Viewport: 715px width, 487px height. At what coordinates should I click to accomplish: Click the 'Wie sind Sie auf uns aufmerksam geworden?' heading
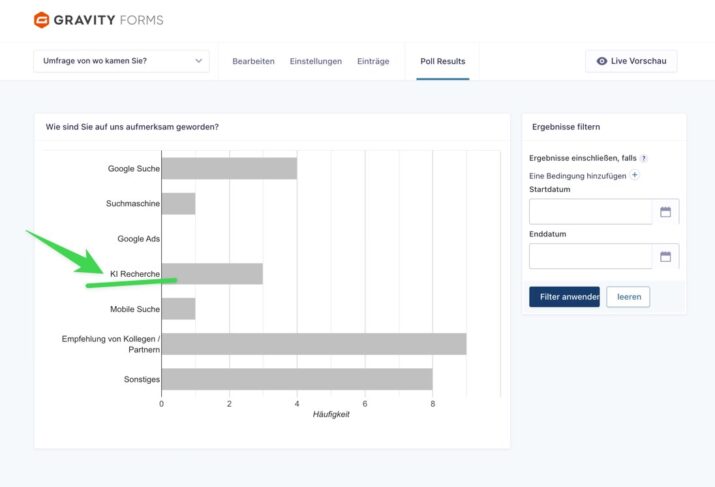[x=132, y=127]
